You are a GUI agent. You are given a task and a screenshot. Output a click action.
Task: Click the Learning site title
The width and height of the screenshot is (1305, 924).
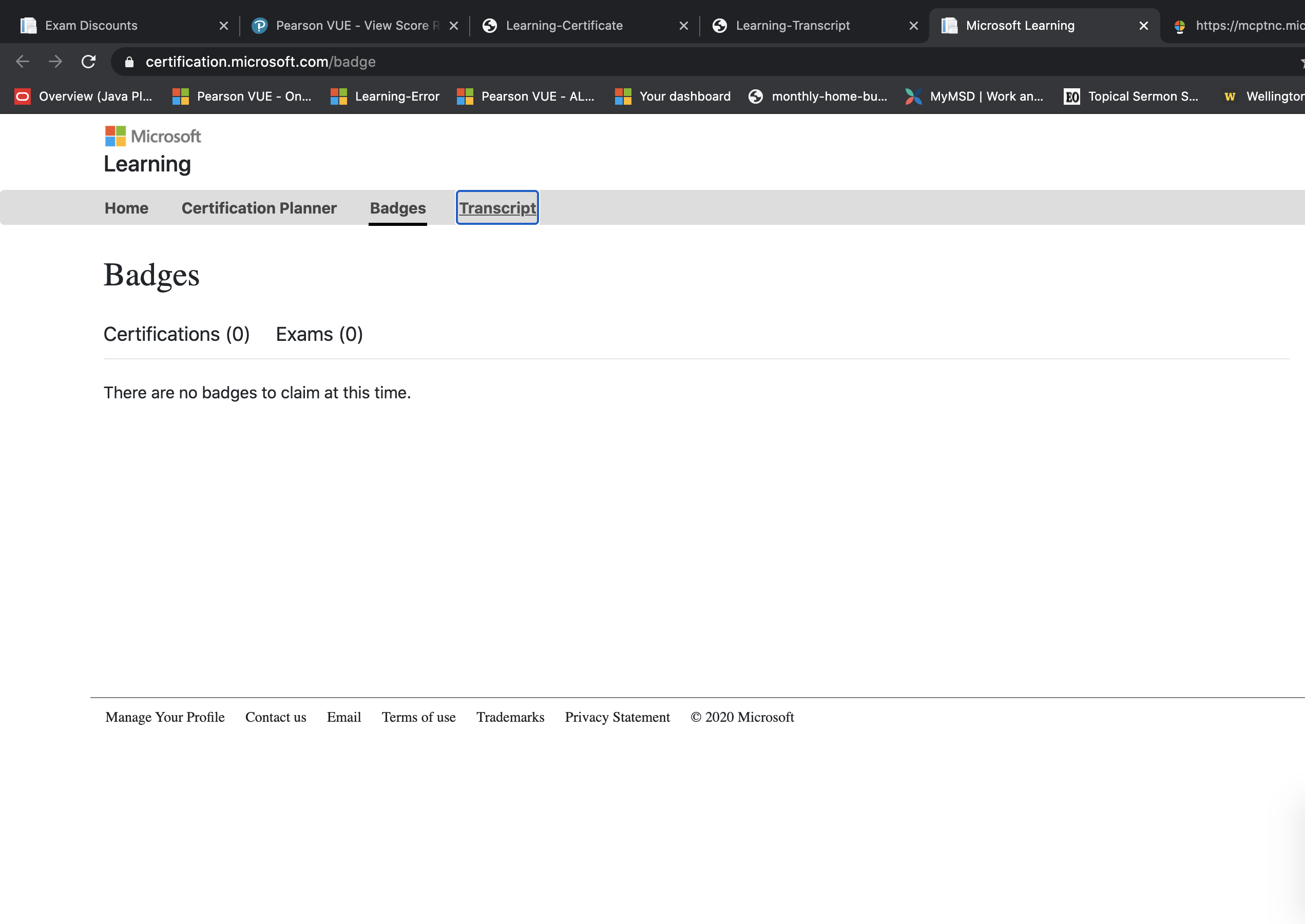tap(147, 164)
